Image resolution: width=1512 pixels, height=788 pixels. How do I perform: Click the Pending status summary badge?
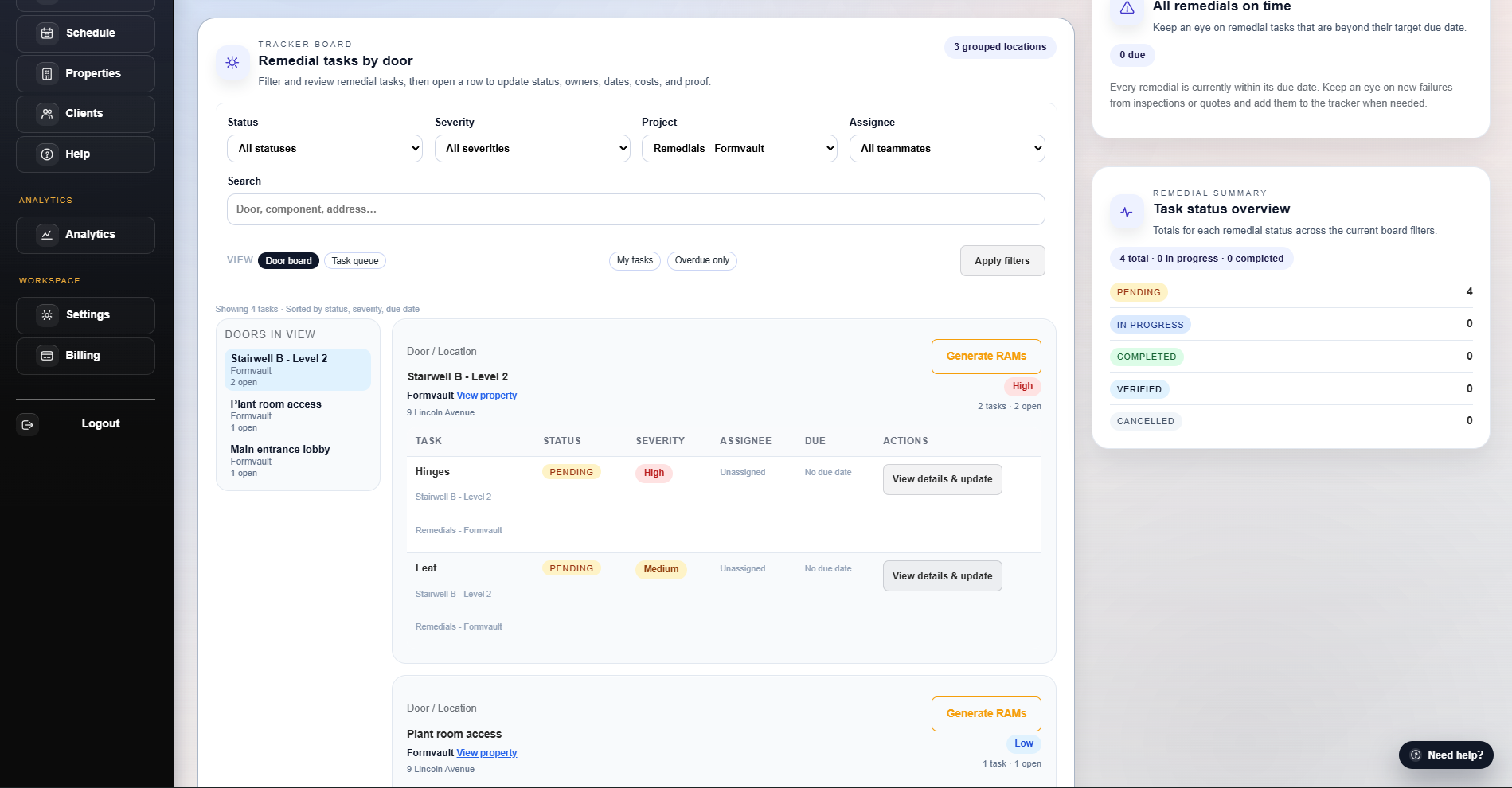tap(1138, 292)
